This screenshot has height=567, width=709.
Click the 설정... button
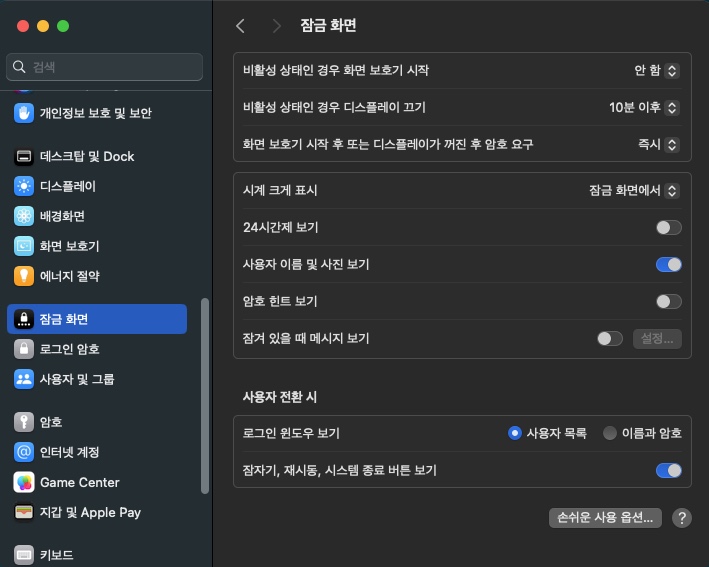tap(657, 338)
